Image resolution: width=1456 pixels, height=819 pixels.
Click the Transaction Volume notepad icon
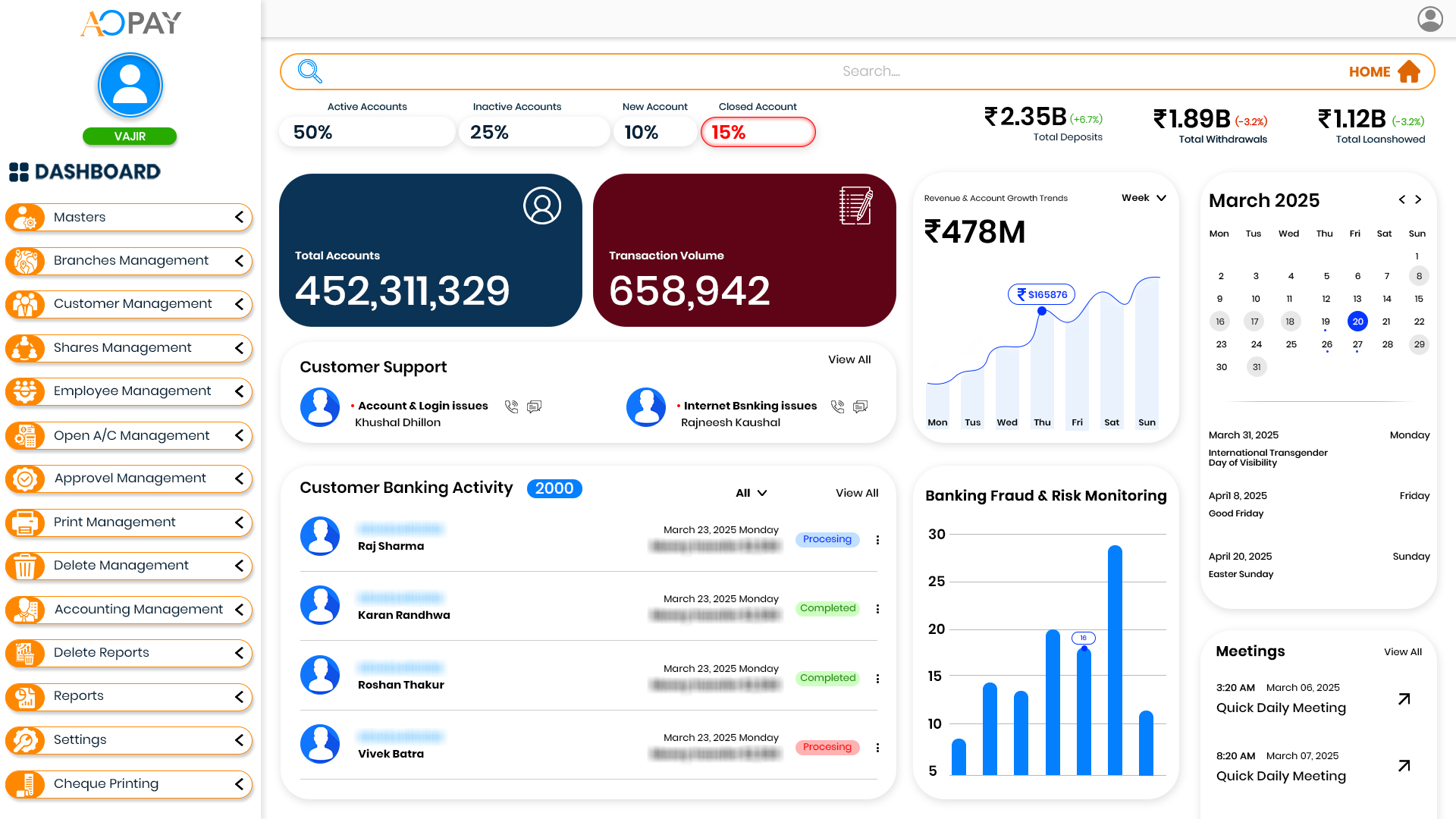pos(855,205)
